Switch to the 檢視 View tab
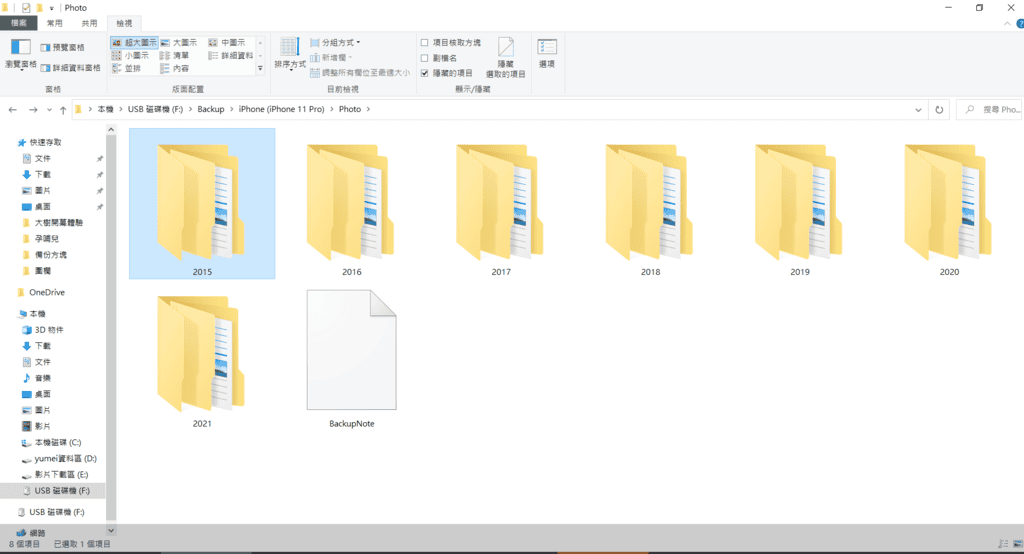This screenshot has width=1024, height=554. 123,23
